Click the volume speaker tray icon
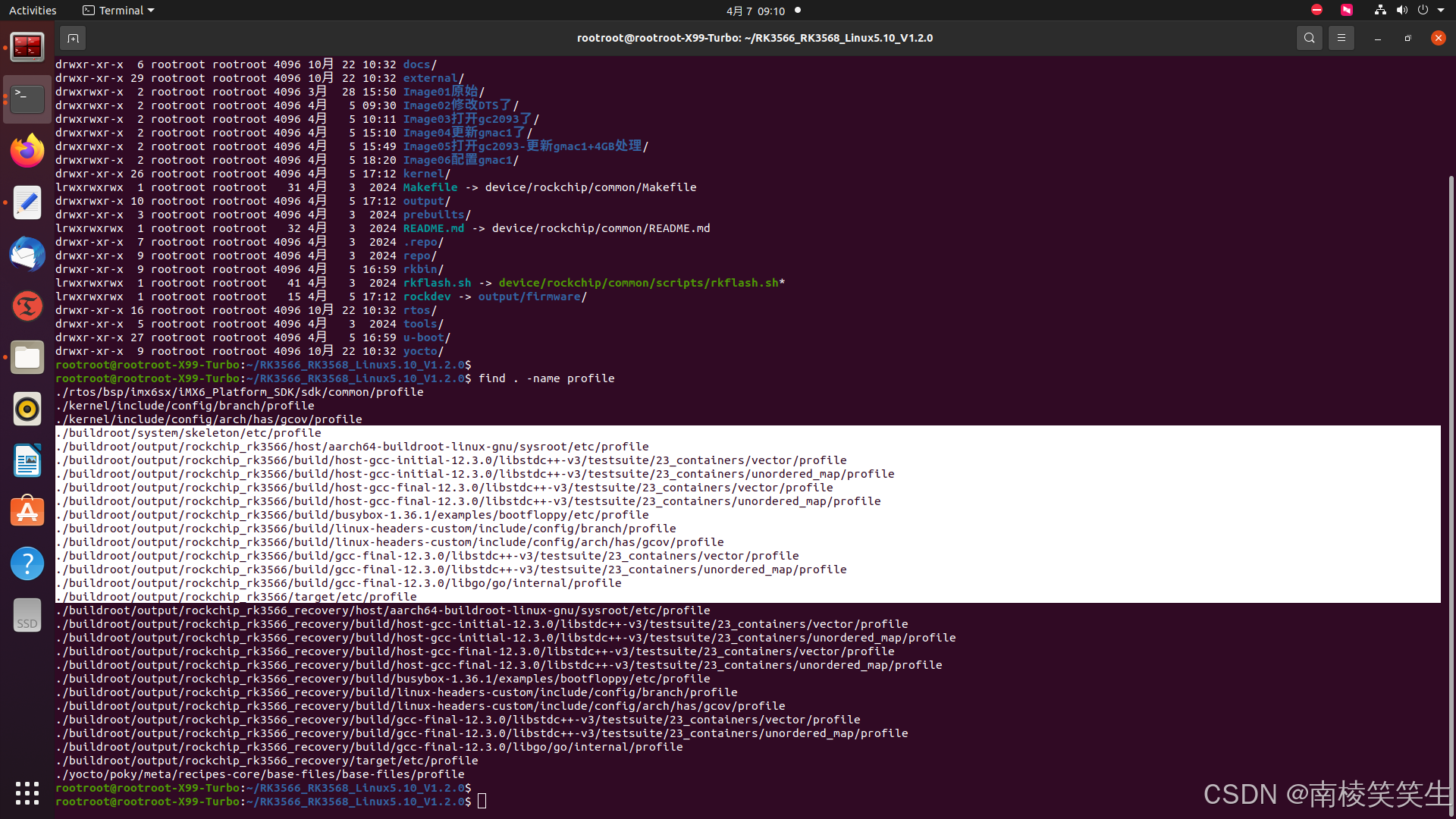1456x819 pixels. [1401, 11]
